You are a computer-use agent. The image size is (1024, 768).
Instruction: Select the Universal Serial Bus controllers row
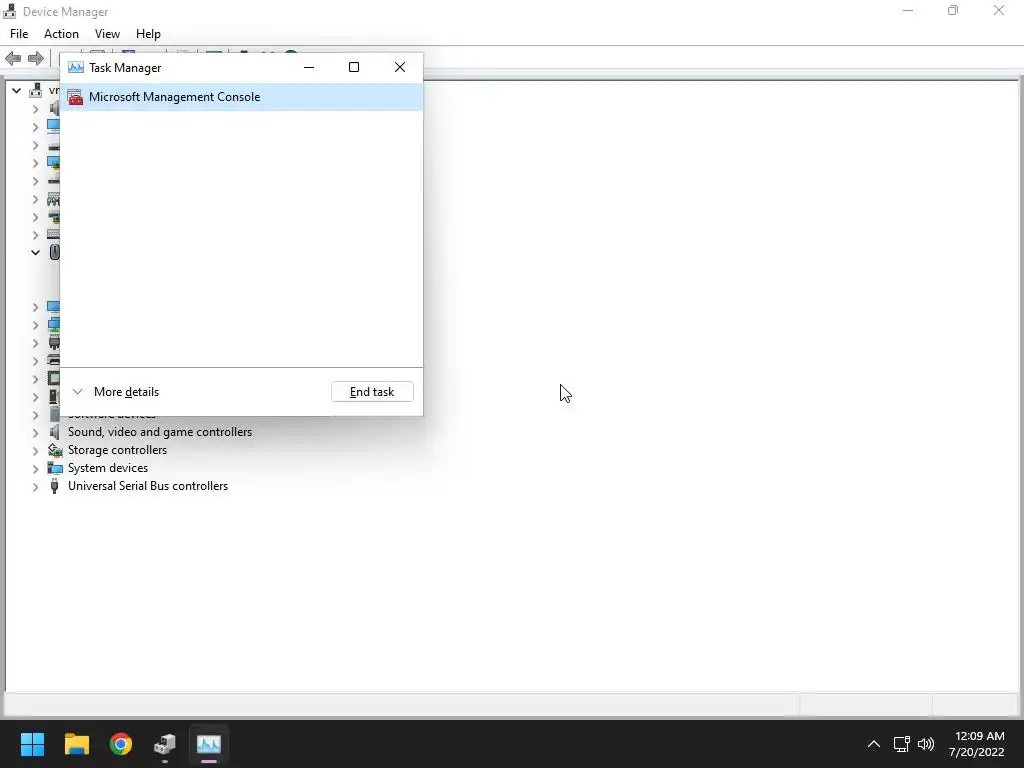coord(148,486)
